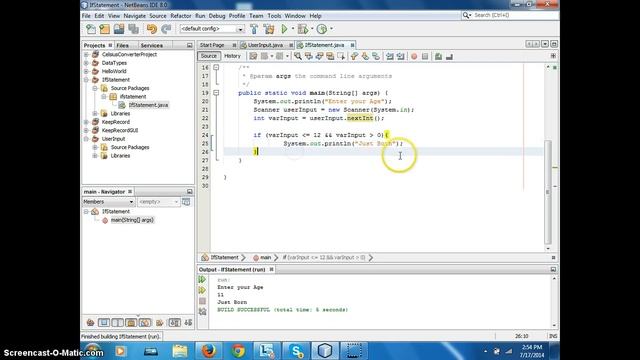Run the project with green play icon
This screenshot has height=360, width=640.
(x=284, y=29)
